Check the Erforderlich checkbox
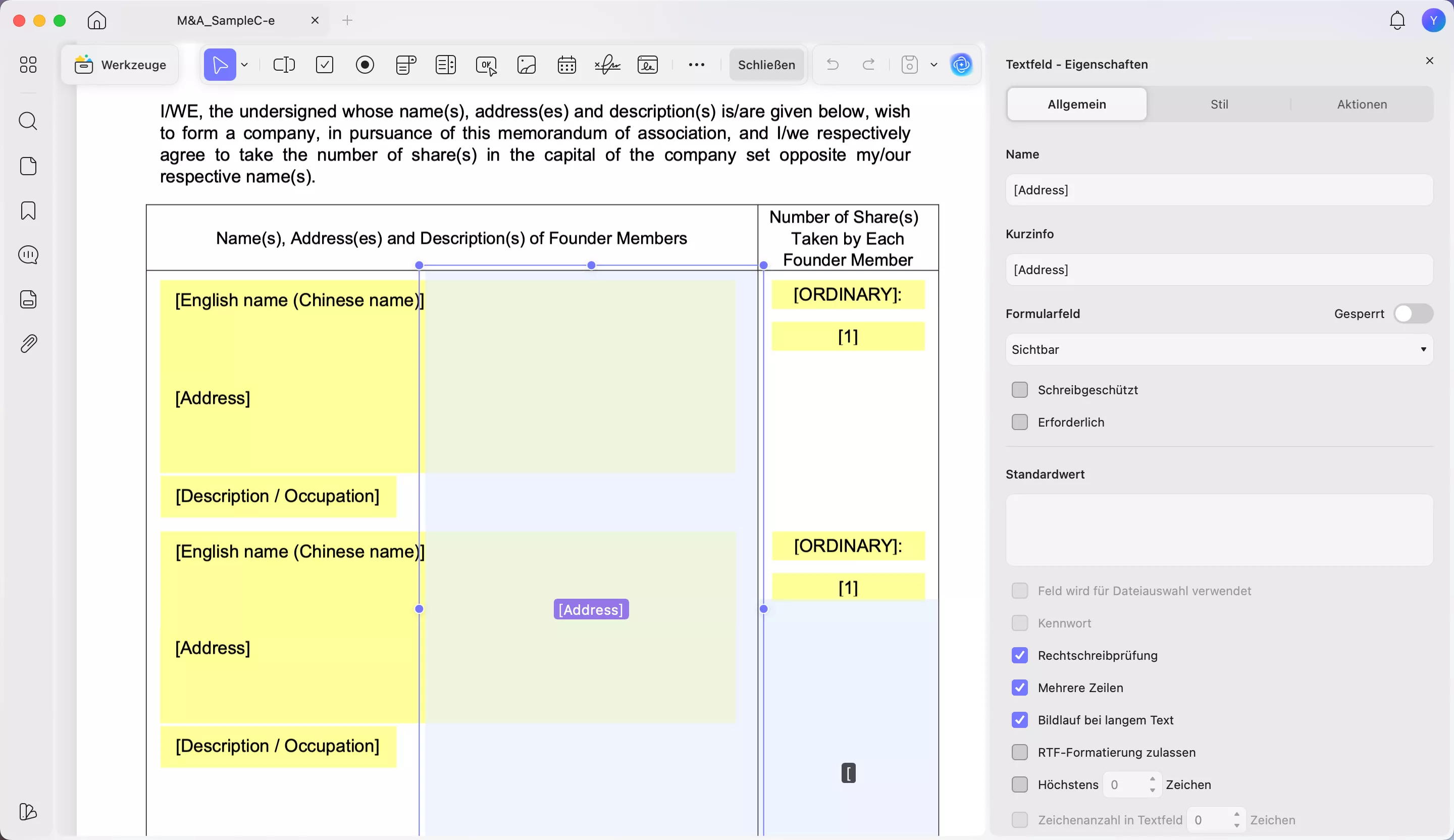This screenshot has width=1454, height=840. coord(1019,423)
